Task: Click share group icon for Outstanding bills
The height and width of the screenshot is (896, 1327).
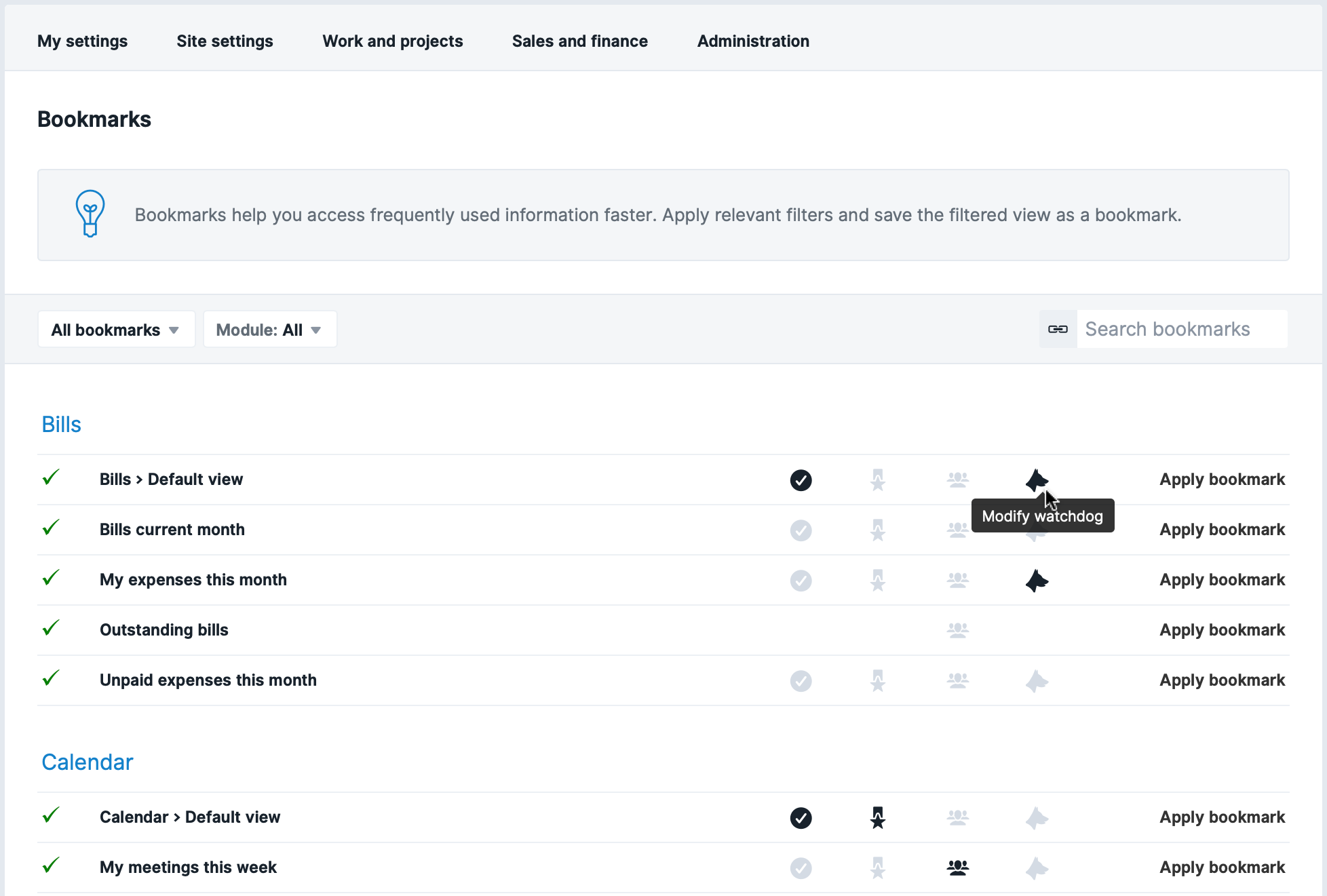Action: click(957, 630)
